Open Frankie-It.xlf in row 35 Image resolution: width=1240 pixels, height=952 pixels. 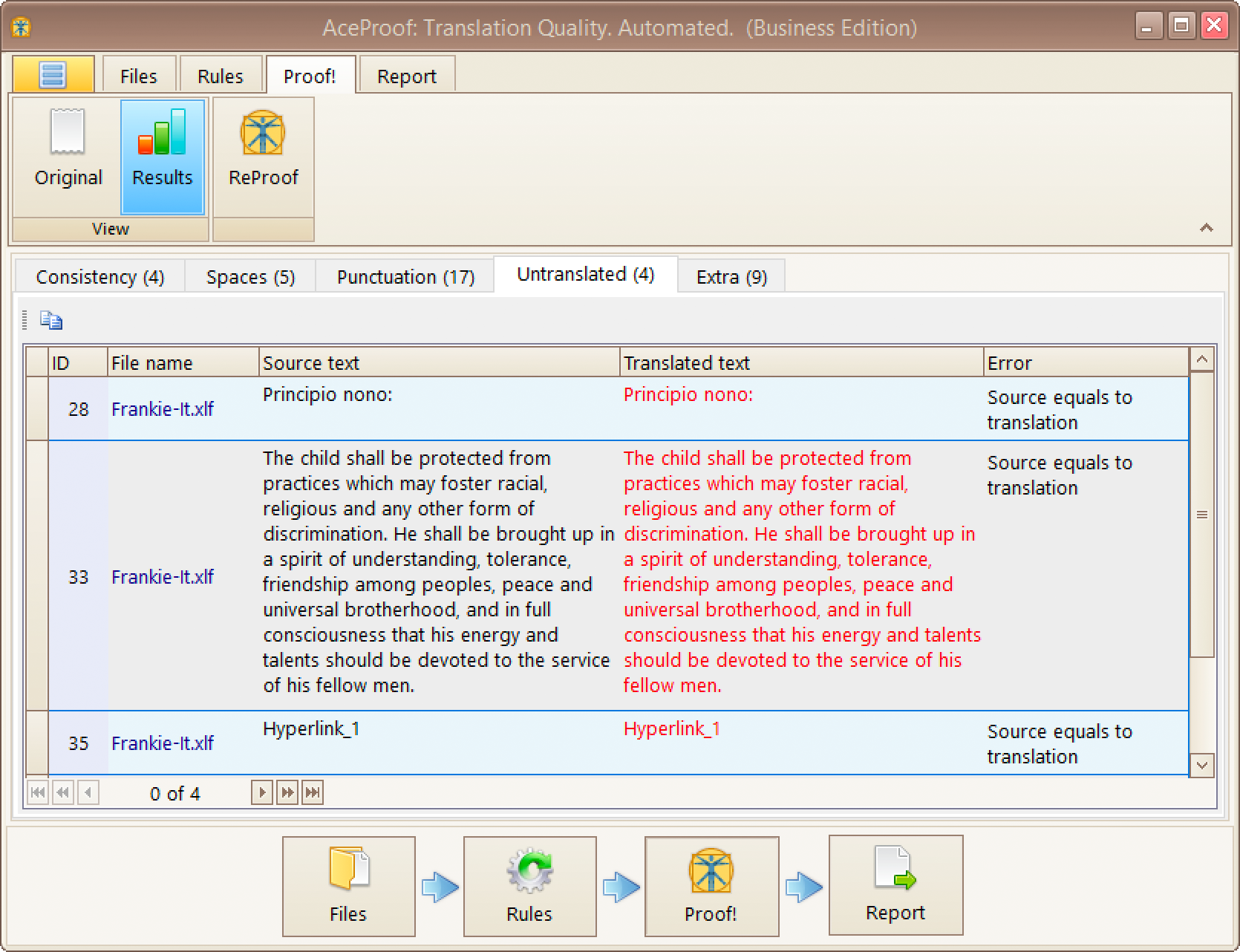point(163,743)
